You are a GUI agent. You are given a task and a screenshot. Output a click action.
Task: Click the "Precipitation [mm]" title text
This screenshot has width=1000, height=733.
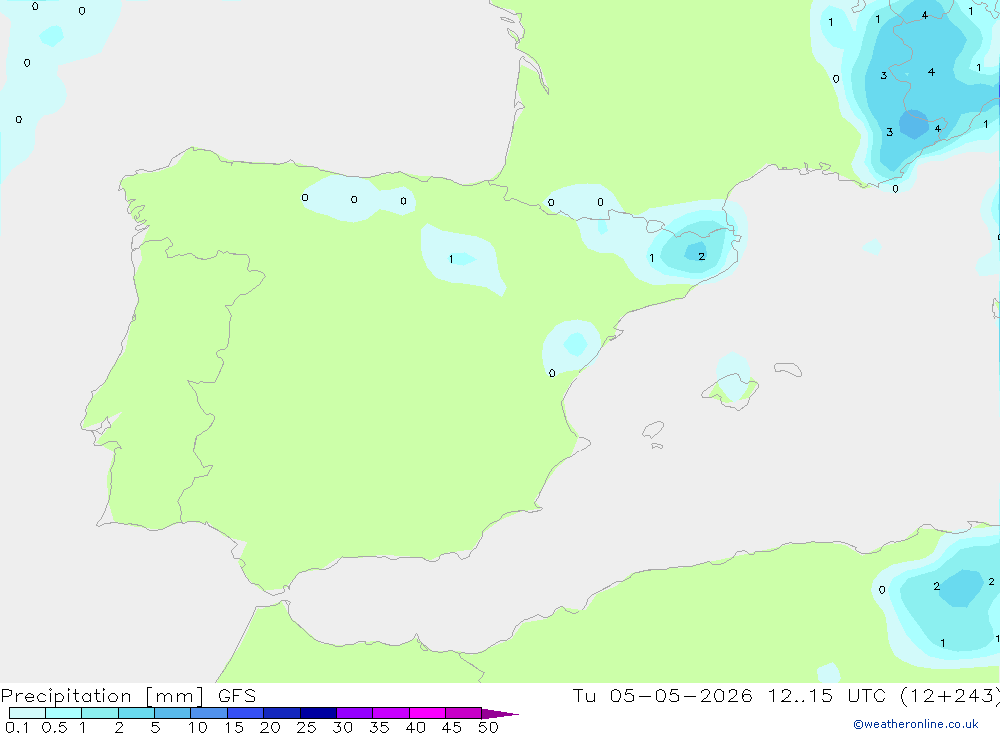coord(103,696)
